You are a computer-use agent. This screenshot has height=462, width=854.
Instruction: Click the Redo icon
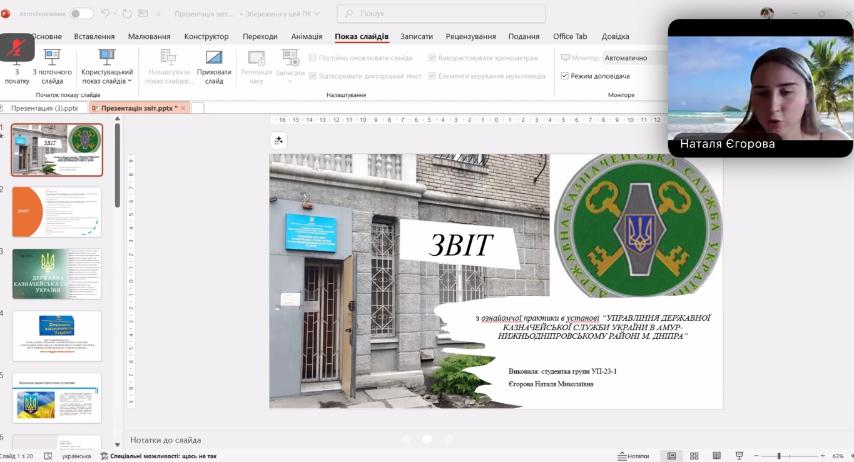[x=127, y=14]
